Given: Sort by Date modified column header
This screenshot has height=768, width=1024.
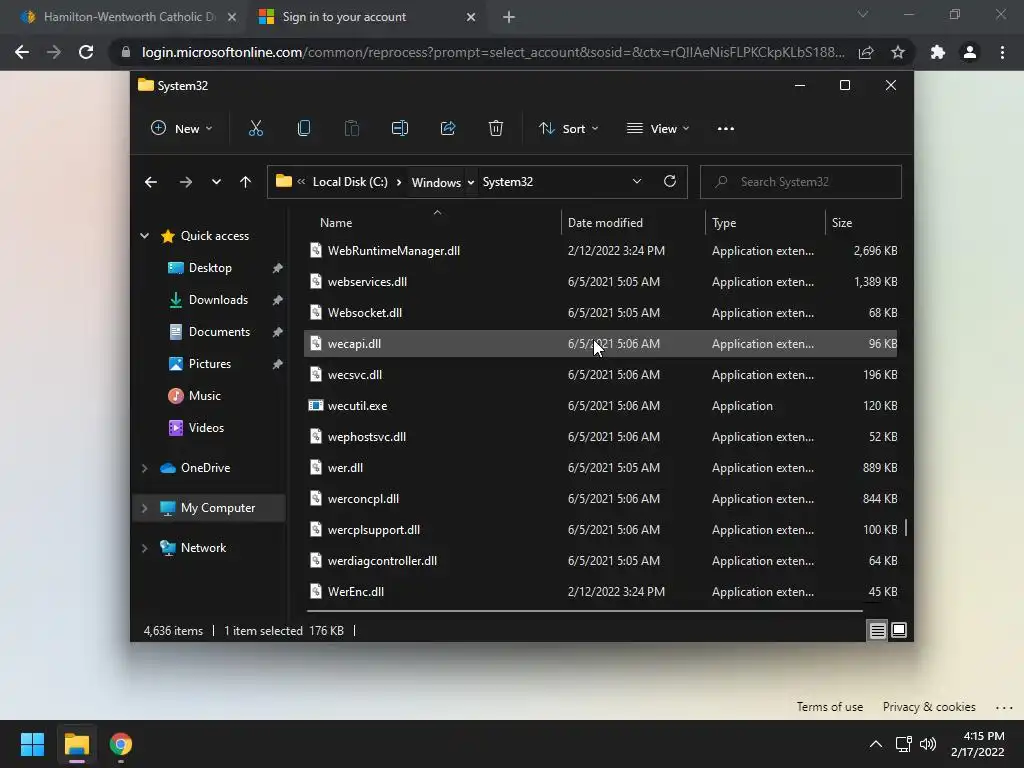Looking at the screenshot, I should click(605, 223).
